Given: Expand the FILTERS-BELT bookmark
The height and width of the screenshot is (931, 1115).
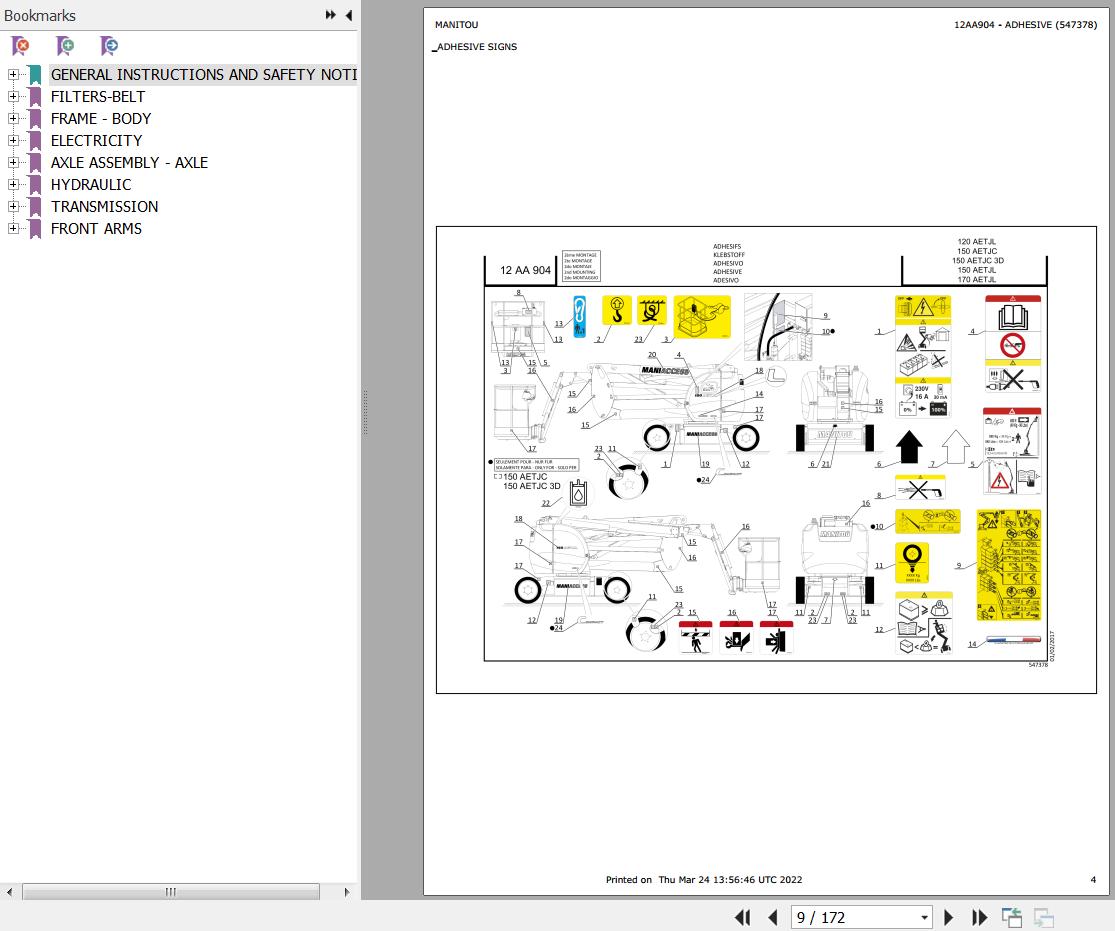Looking at the screenshot, I should [x=13, y=96].
